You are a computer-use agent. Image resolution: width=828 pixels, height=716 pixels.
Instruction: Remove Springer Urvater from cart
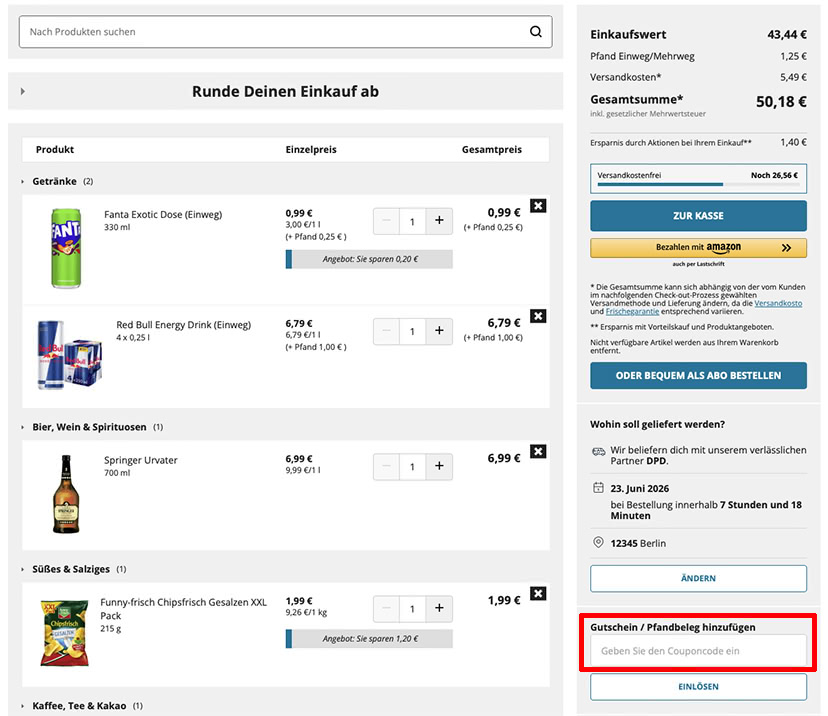[538, 451]
